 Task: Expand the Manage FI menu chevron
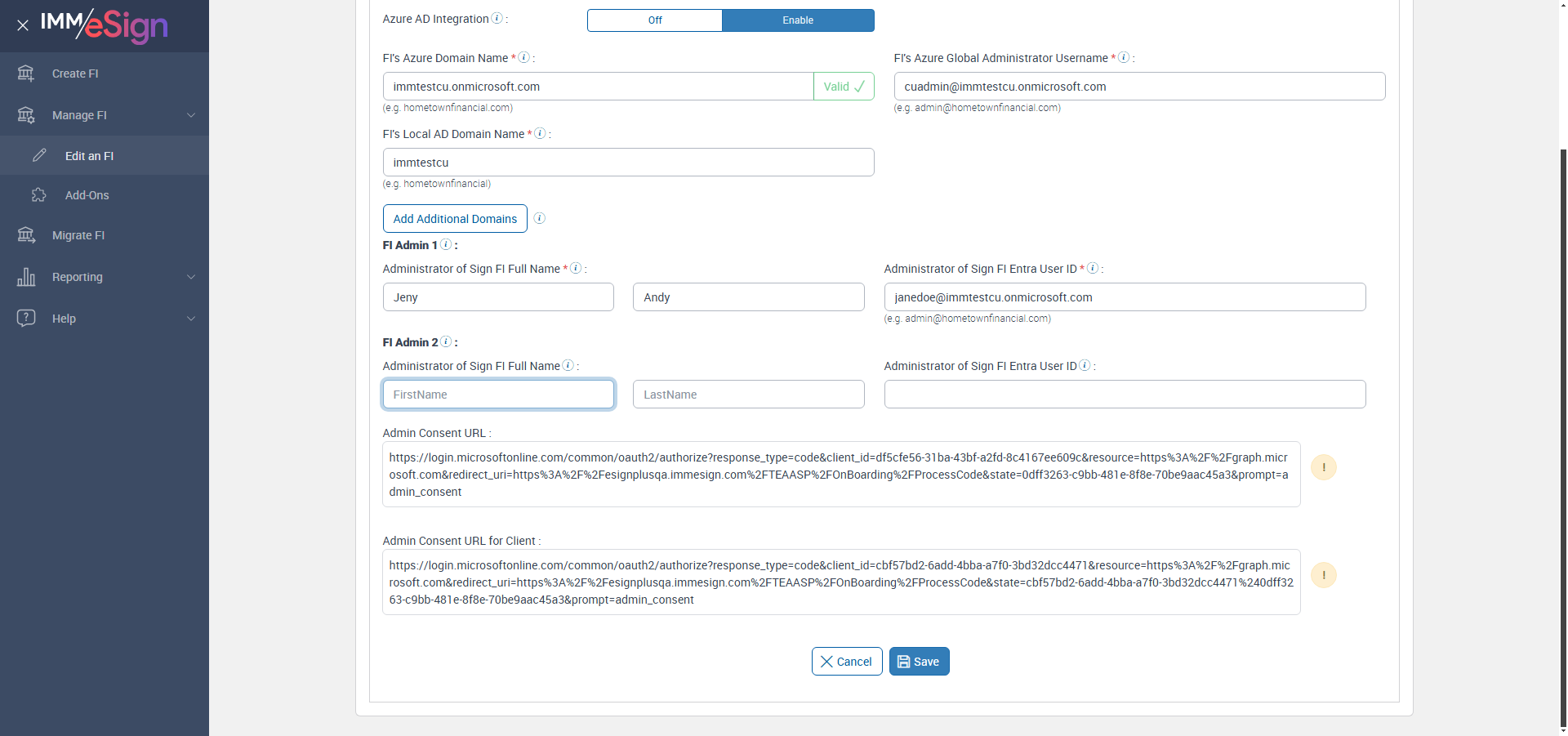coord(191,115)
